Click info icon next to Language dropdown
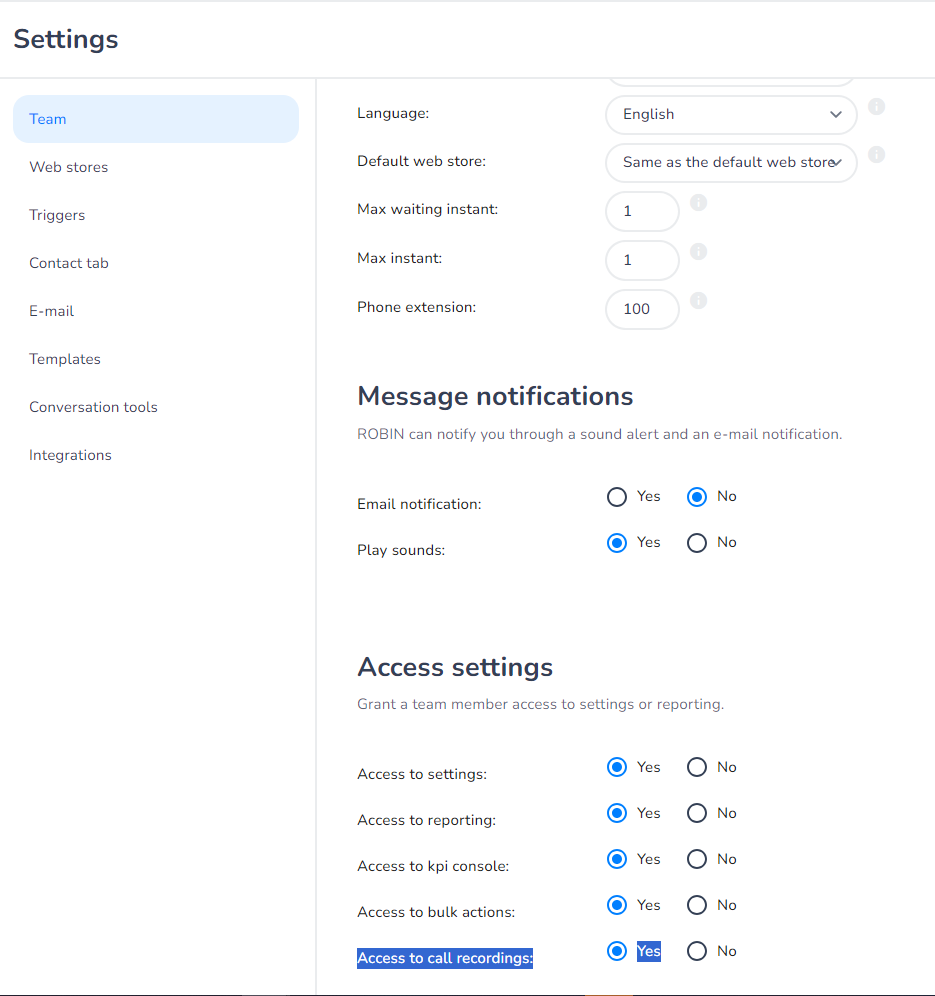935x996 pixels. click(x=876, y=107)
